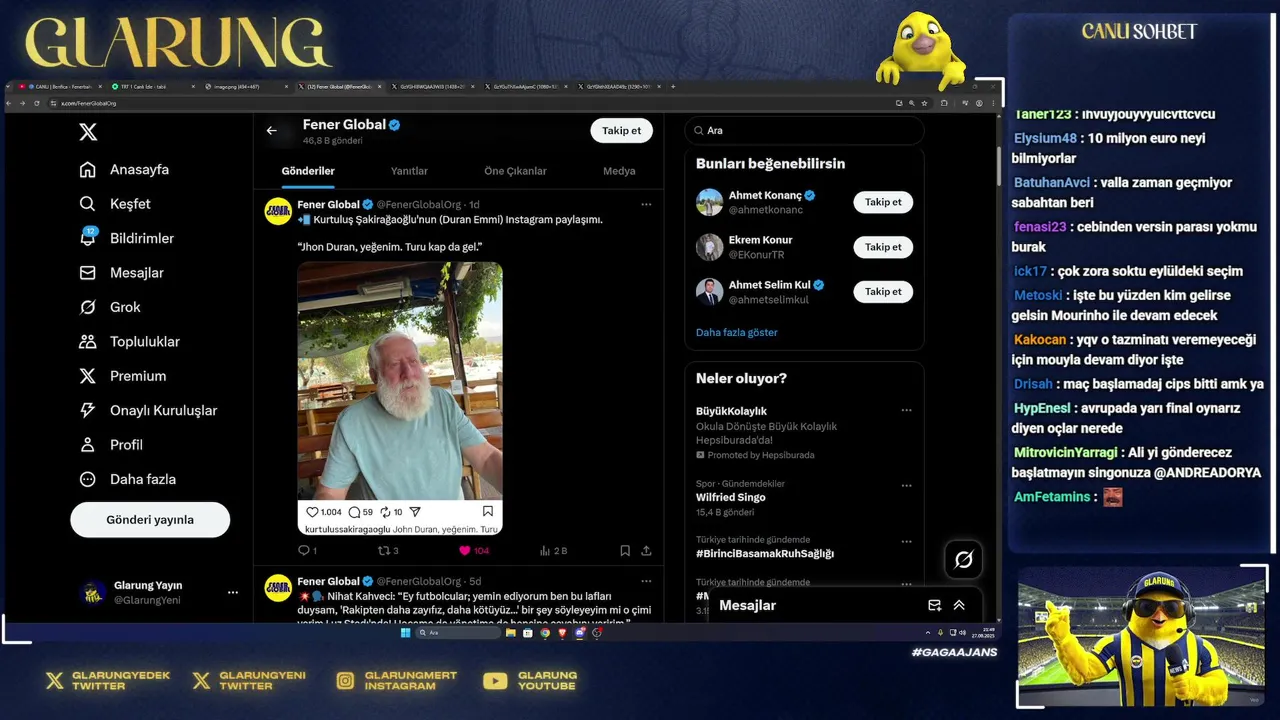
Task: Repost the Jhon Duran post
Action: click(387, 551)
